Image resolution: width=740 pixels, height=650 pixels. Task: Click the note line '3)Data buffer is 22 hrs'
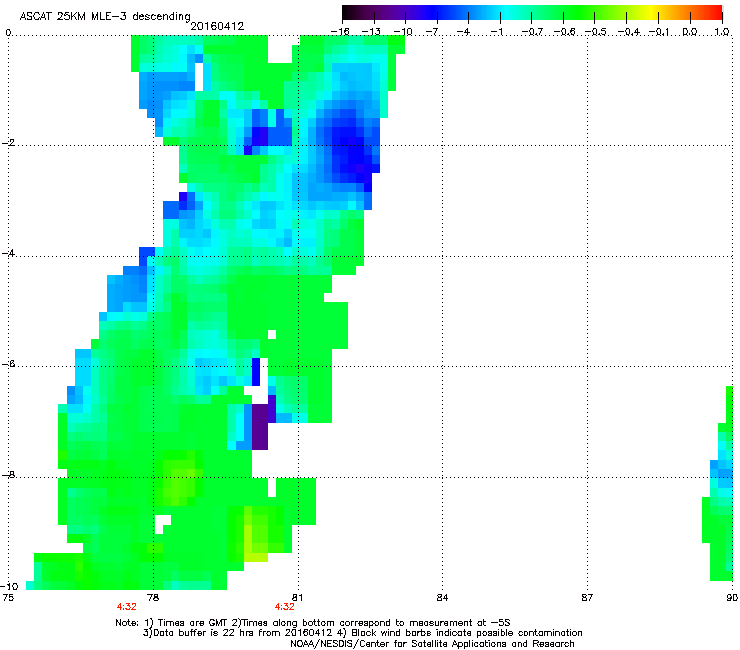click(x=362, y=633)
